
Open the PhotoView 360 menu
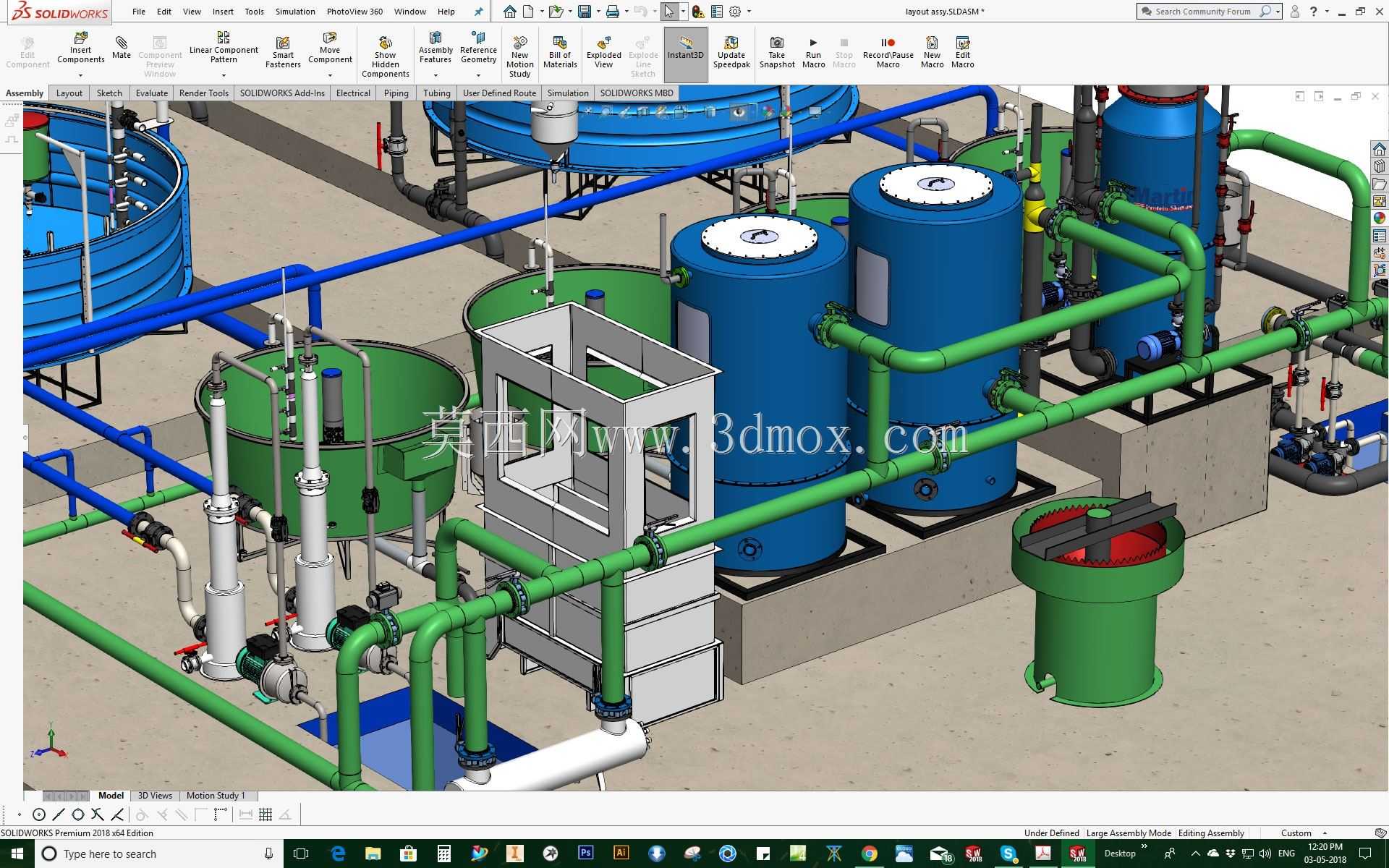click(354, 12)
